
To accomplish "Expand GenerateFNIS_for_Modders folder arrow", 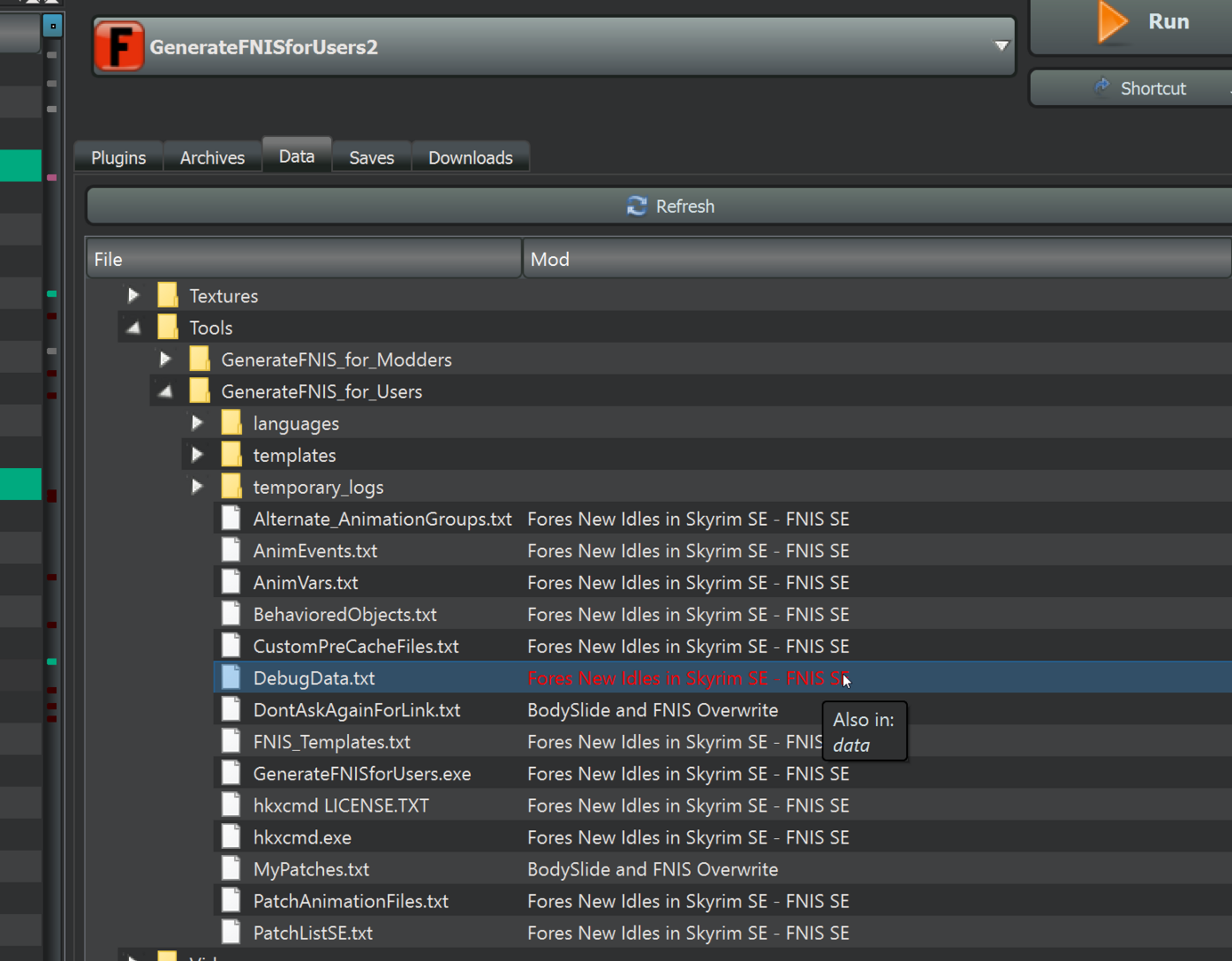I will (x=166, y=359).
